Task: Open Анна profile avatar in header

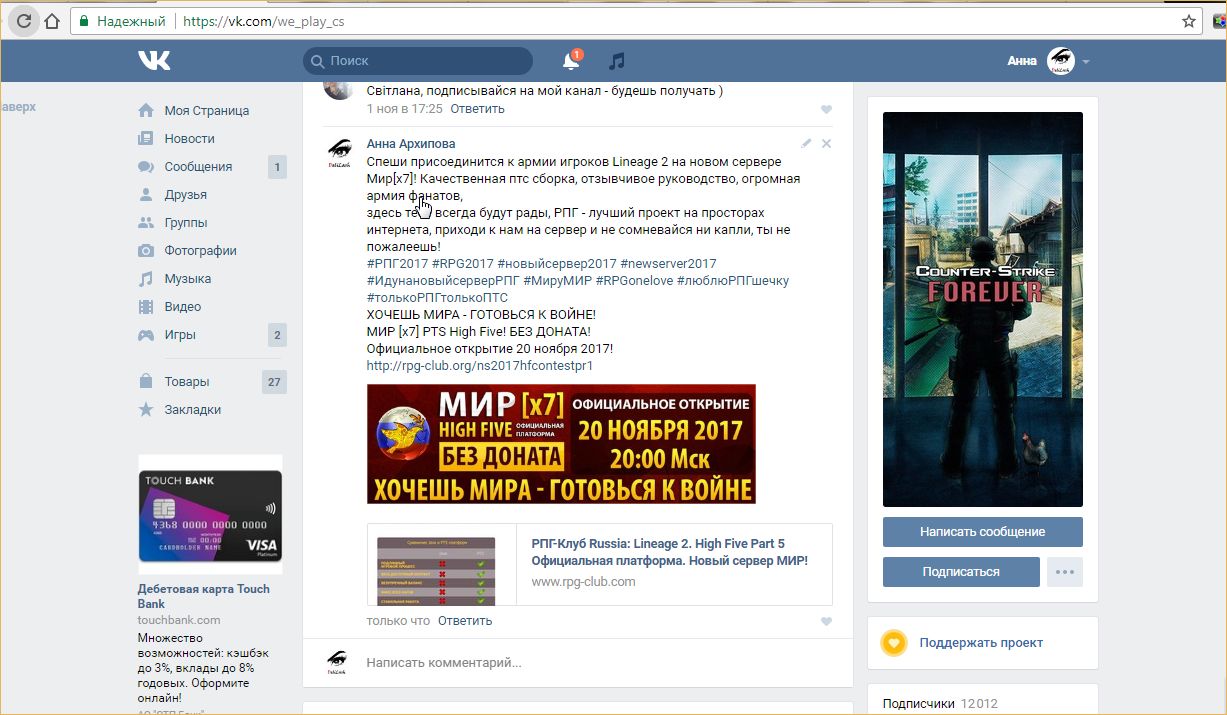Action: [x=1061, y=61]
